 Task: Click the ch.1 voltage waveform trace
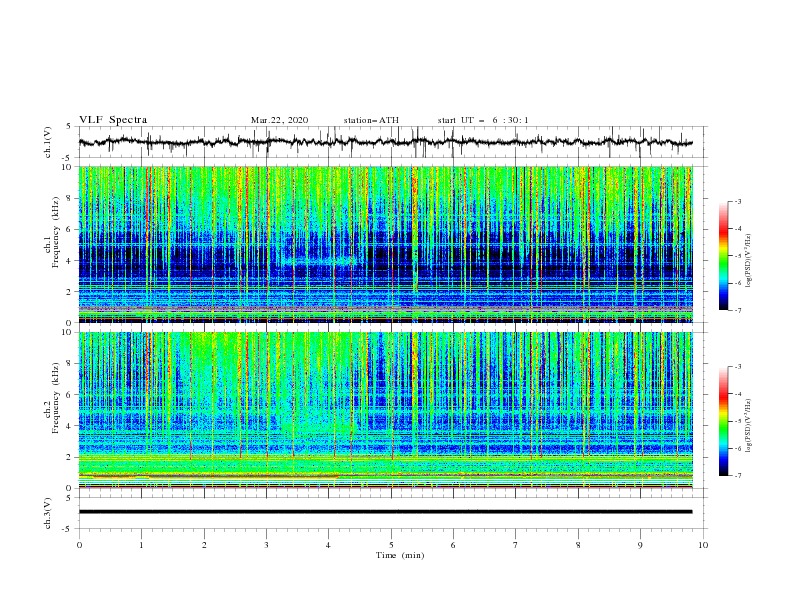tap(385, 142)
